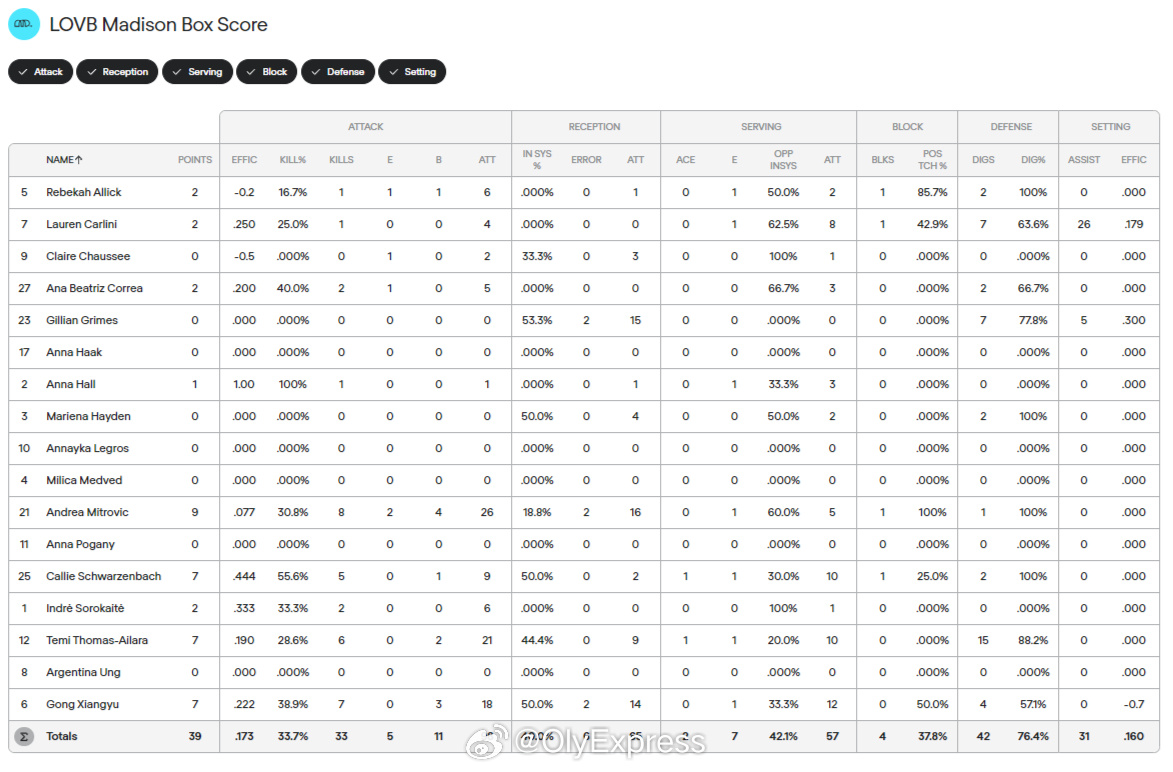Screen dimensions: 1173x772
Task: Click Gillian Grimes's 53.3% in-system value
Action: 537,320
